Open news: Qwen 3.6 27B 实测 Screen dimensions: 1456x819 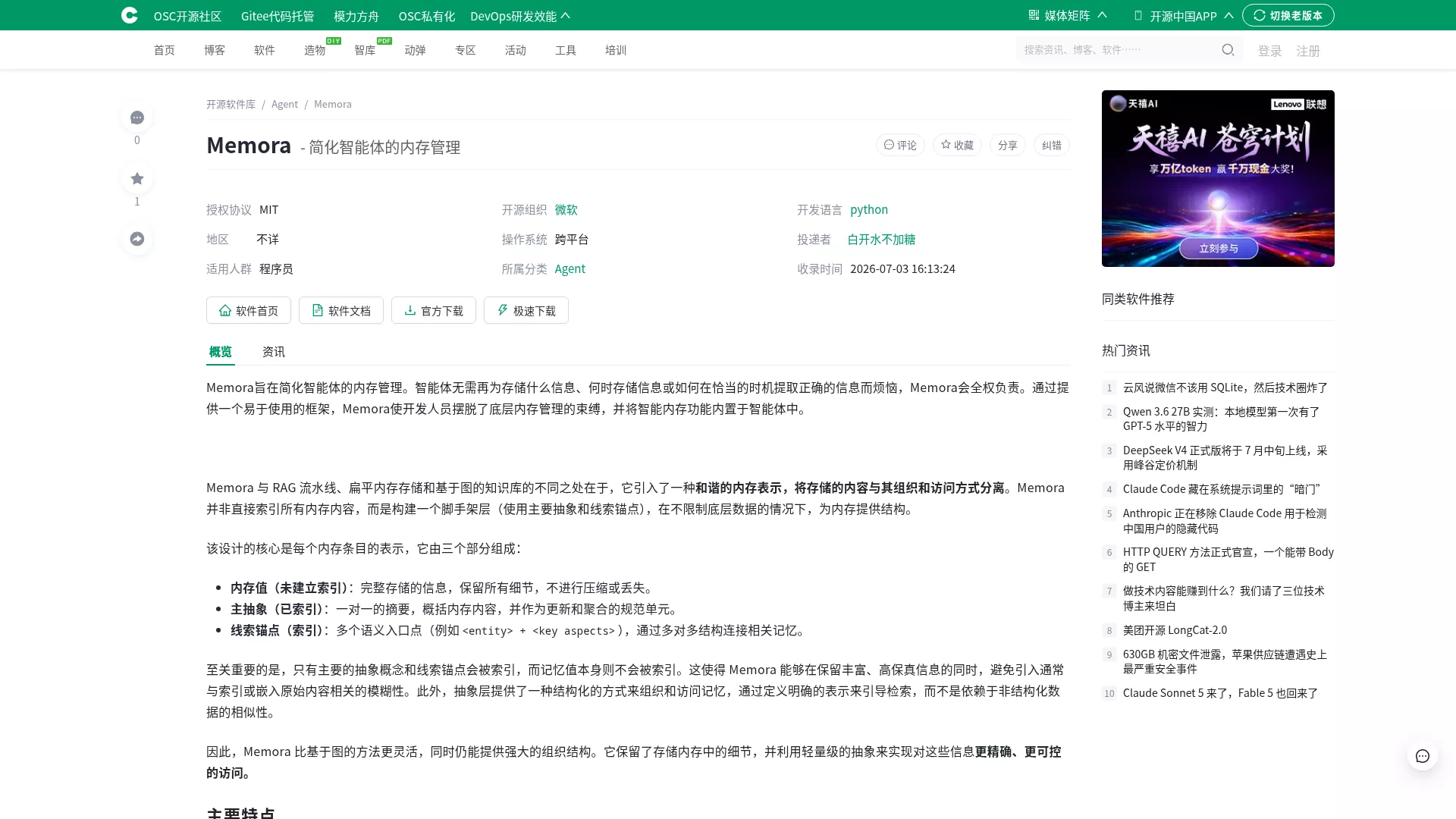coord(1222,419)
